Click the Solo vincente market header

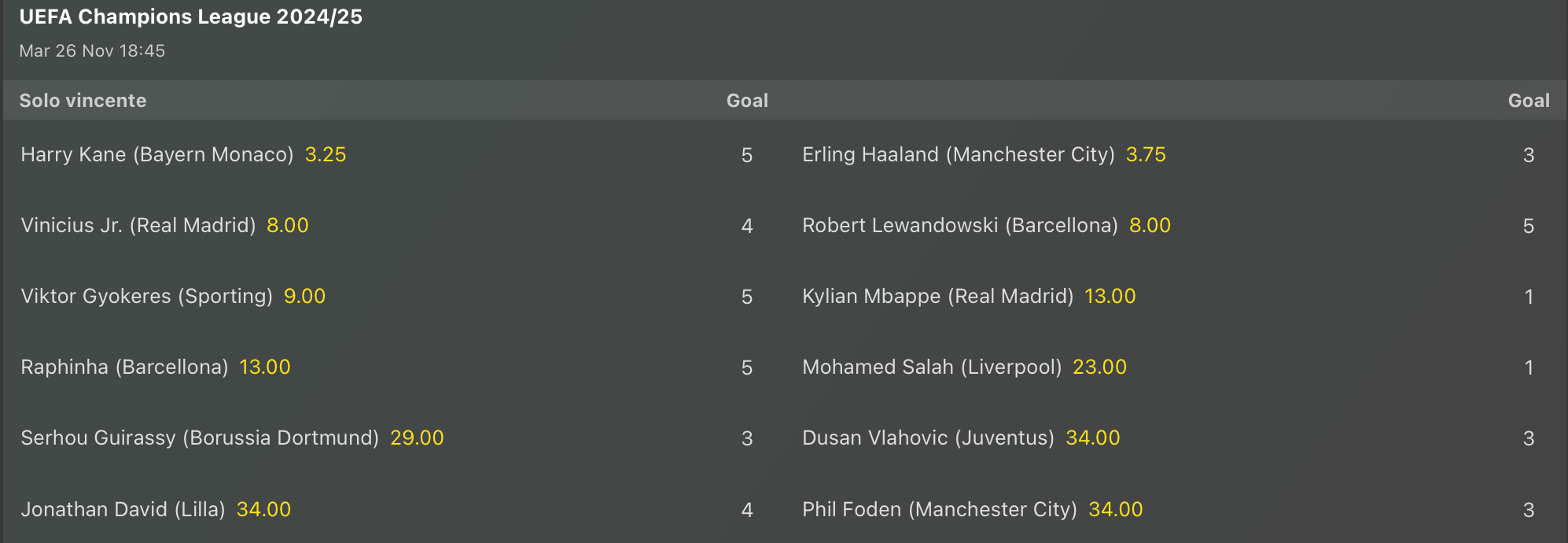[83, 101]
